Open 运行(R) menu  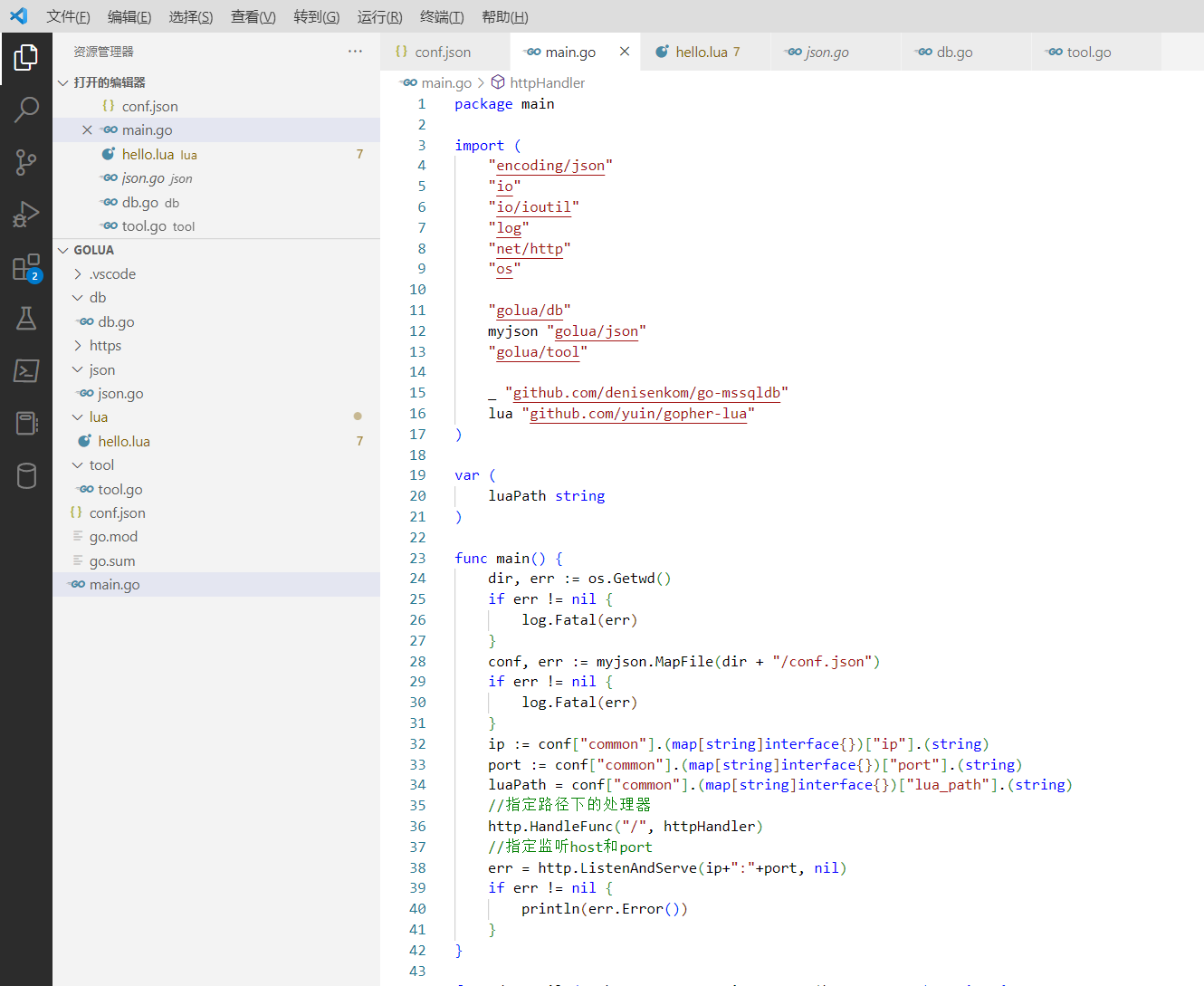point(379,16)
